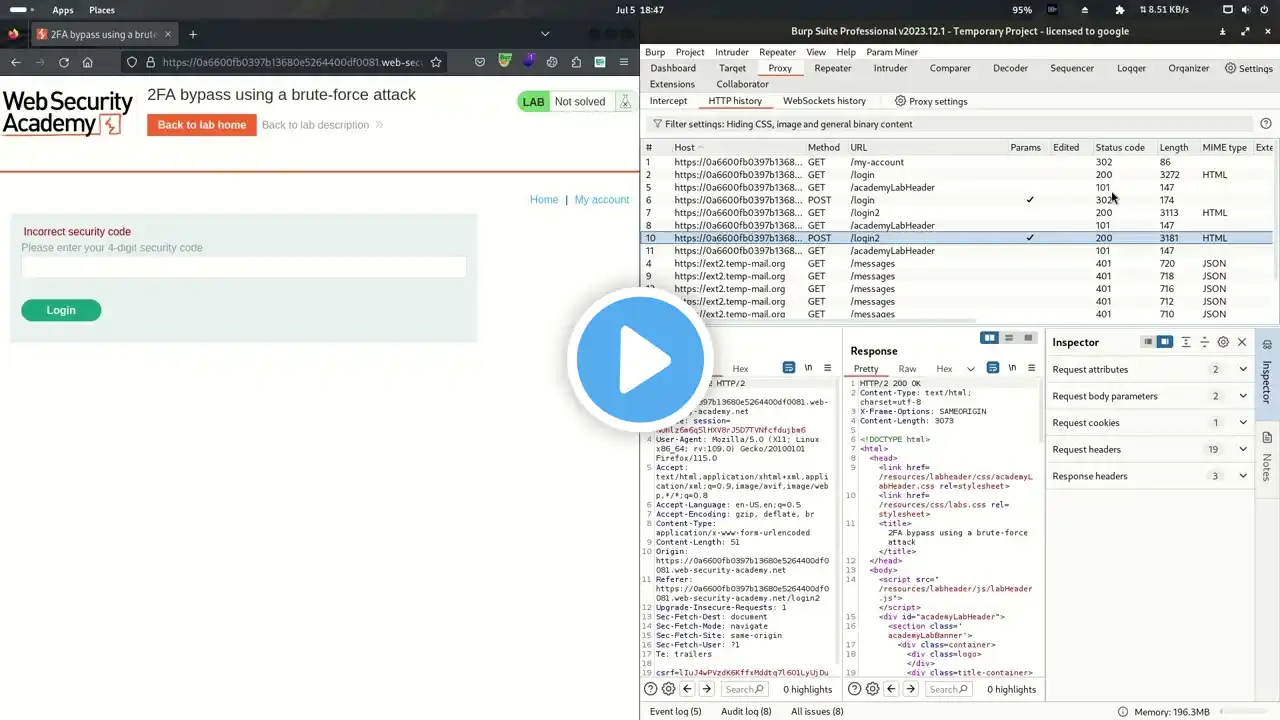Open request pane hamburger menu

pos(827,368)
